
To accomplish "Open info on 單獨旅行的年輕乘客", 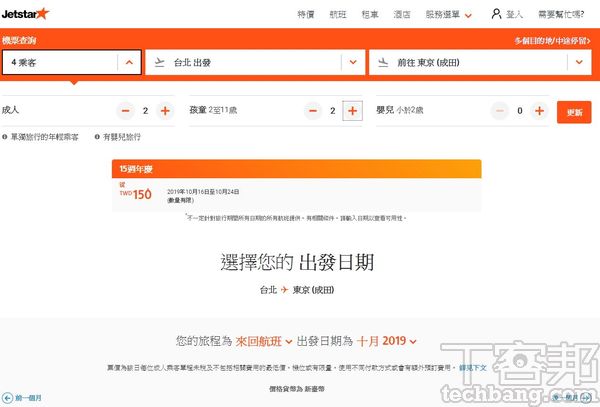I will coord(40,137).
